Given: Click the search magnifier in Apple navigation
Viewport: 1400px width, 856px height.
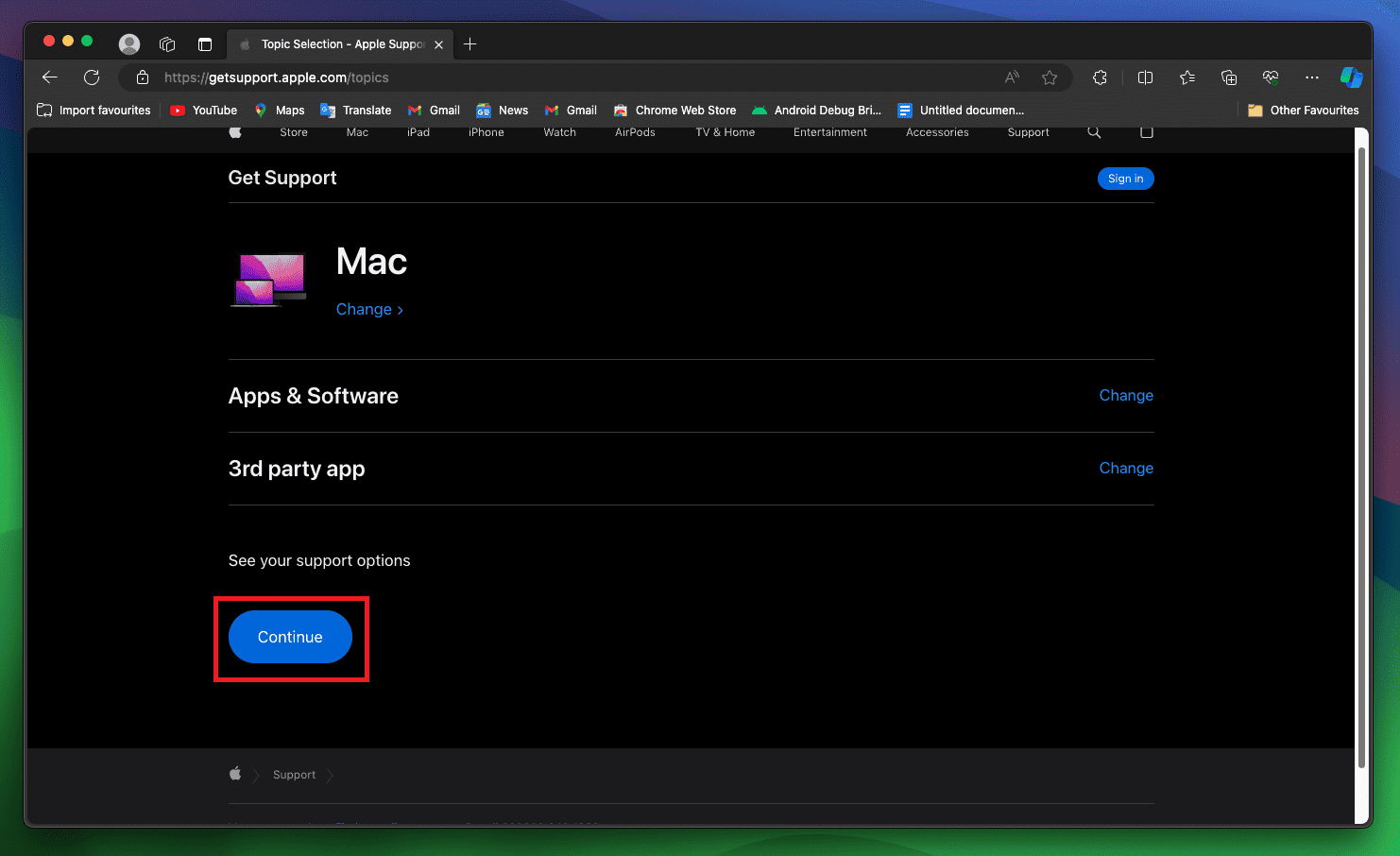Looking at the screenshot, I should pos(1094,132).
